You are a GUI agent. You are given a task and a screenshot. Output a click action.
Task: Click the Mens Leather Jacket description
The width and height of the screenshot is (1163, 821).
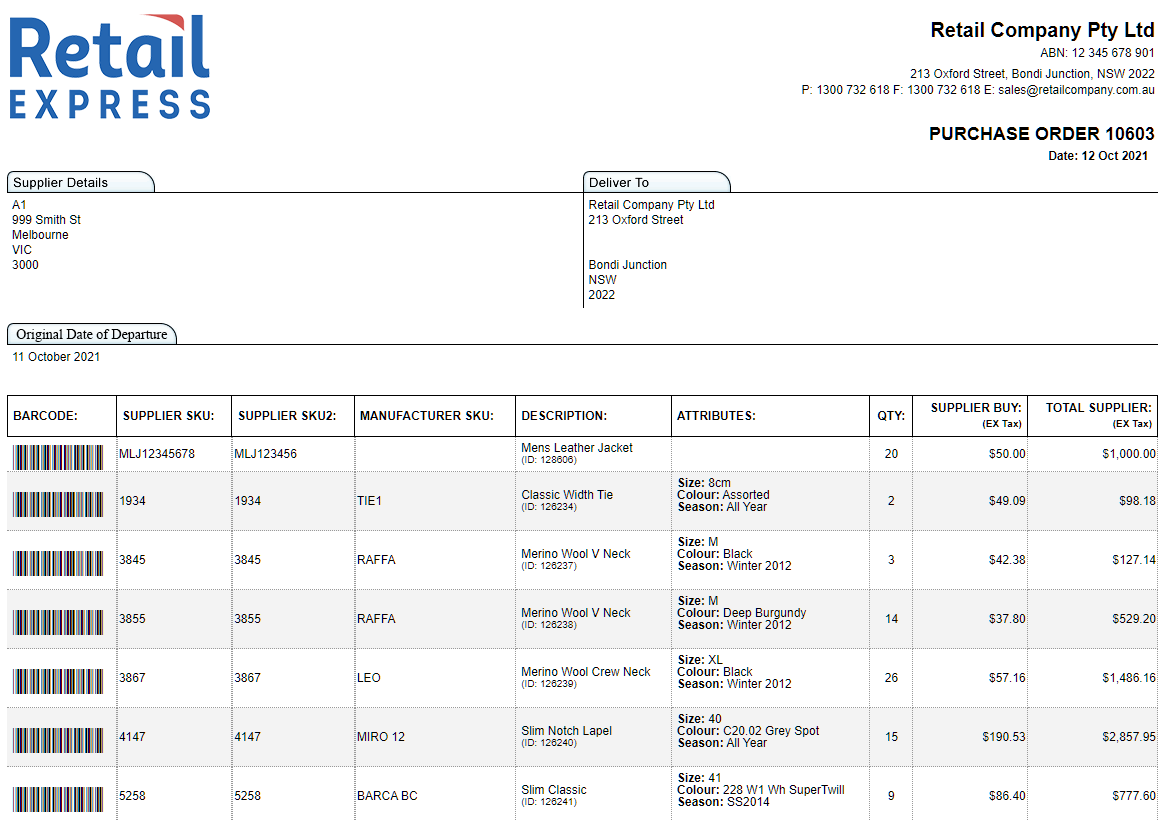pos(577,448)
